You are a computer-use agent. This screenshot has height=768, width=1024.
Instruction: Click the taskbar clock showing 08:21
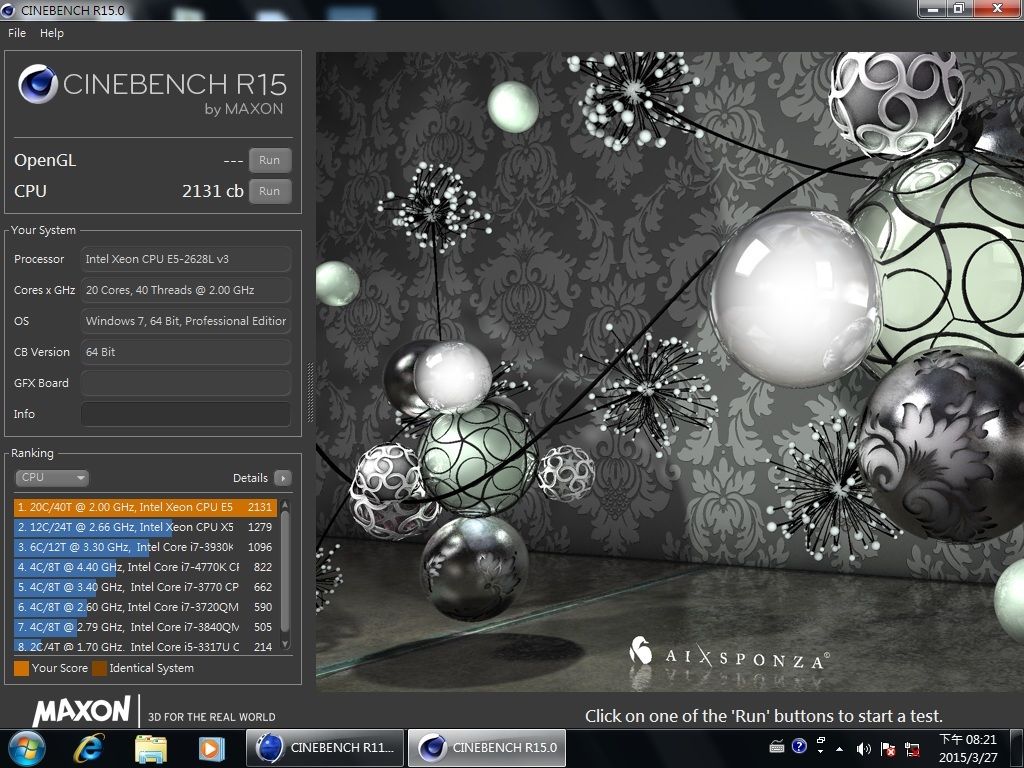[968, 748]
